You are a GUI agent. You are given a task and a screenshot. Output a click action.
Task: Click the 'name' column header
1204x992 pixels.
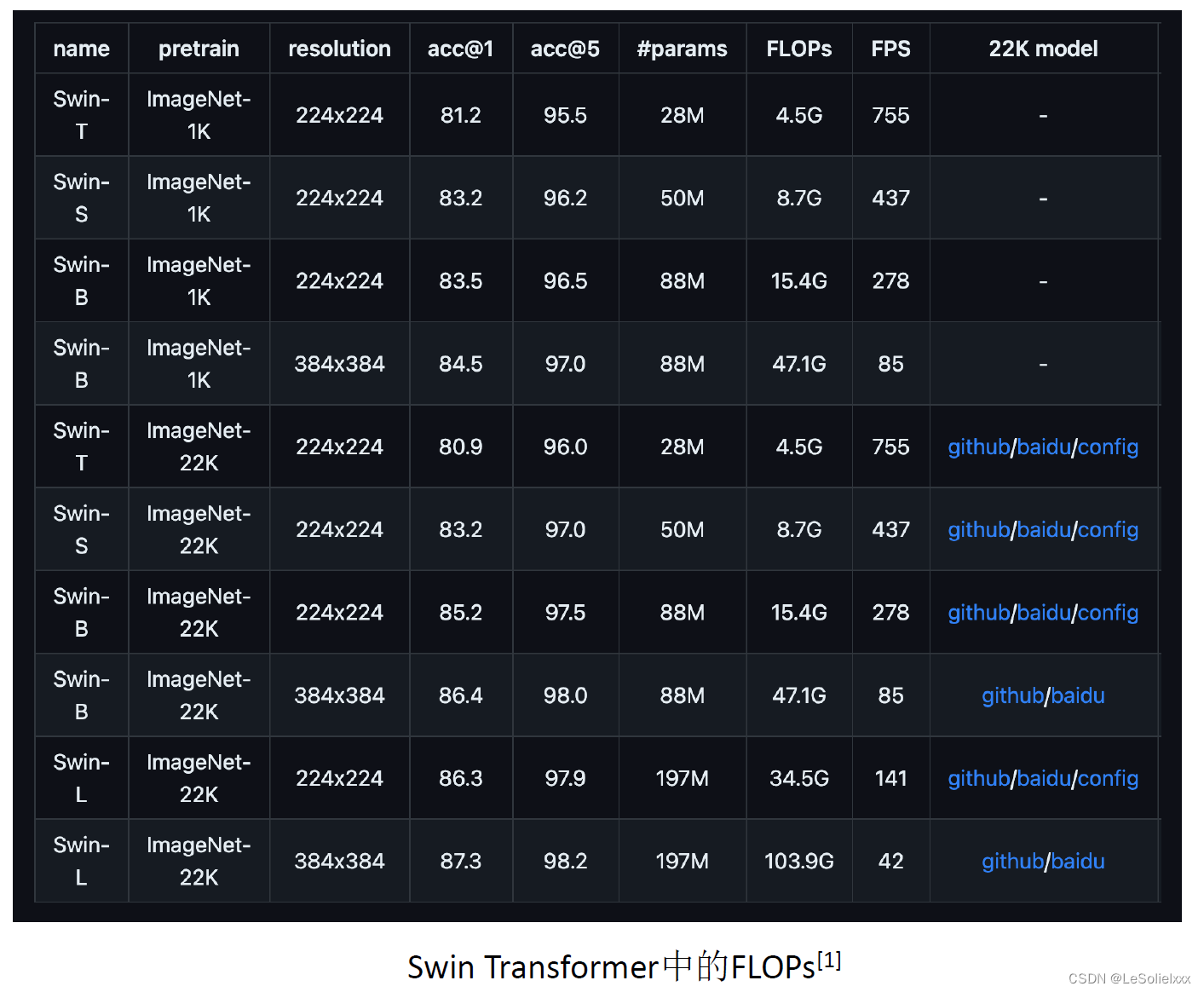(82, 49)
